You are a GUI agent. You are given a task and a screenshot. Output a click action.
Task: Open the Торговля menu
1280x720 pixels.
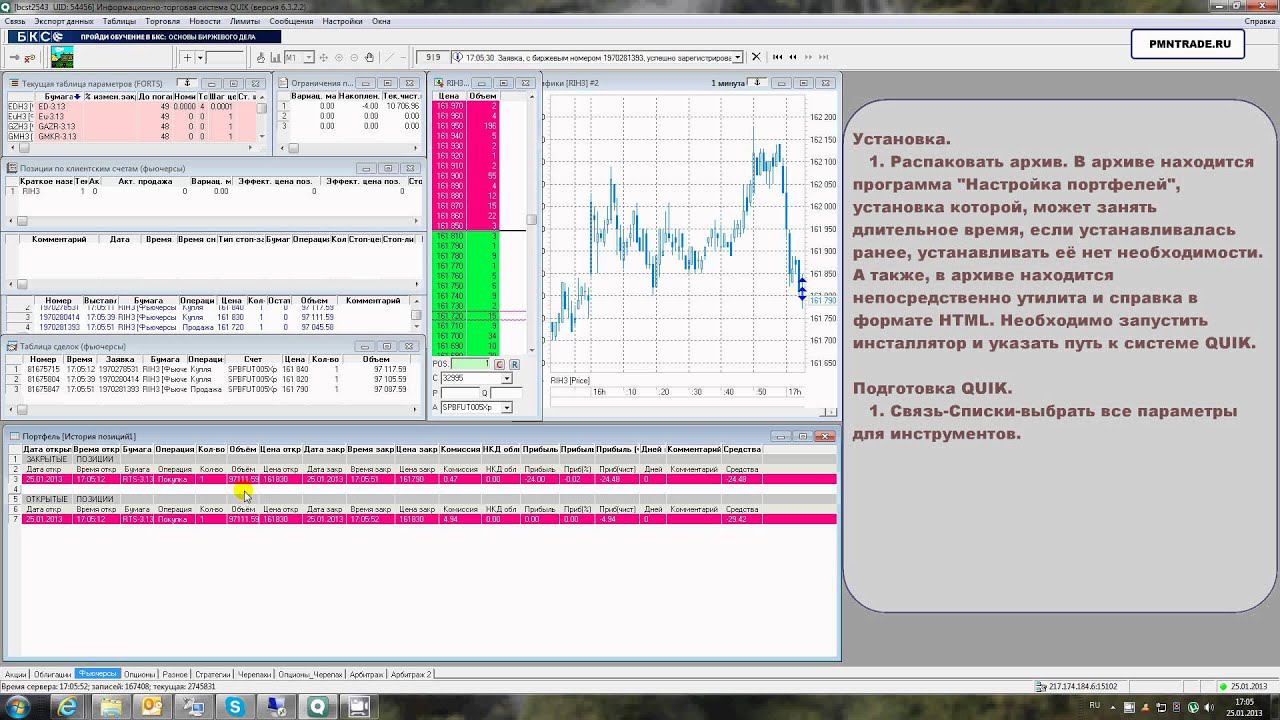[162, 21]
